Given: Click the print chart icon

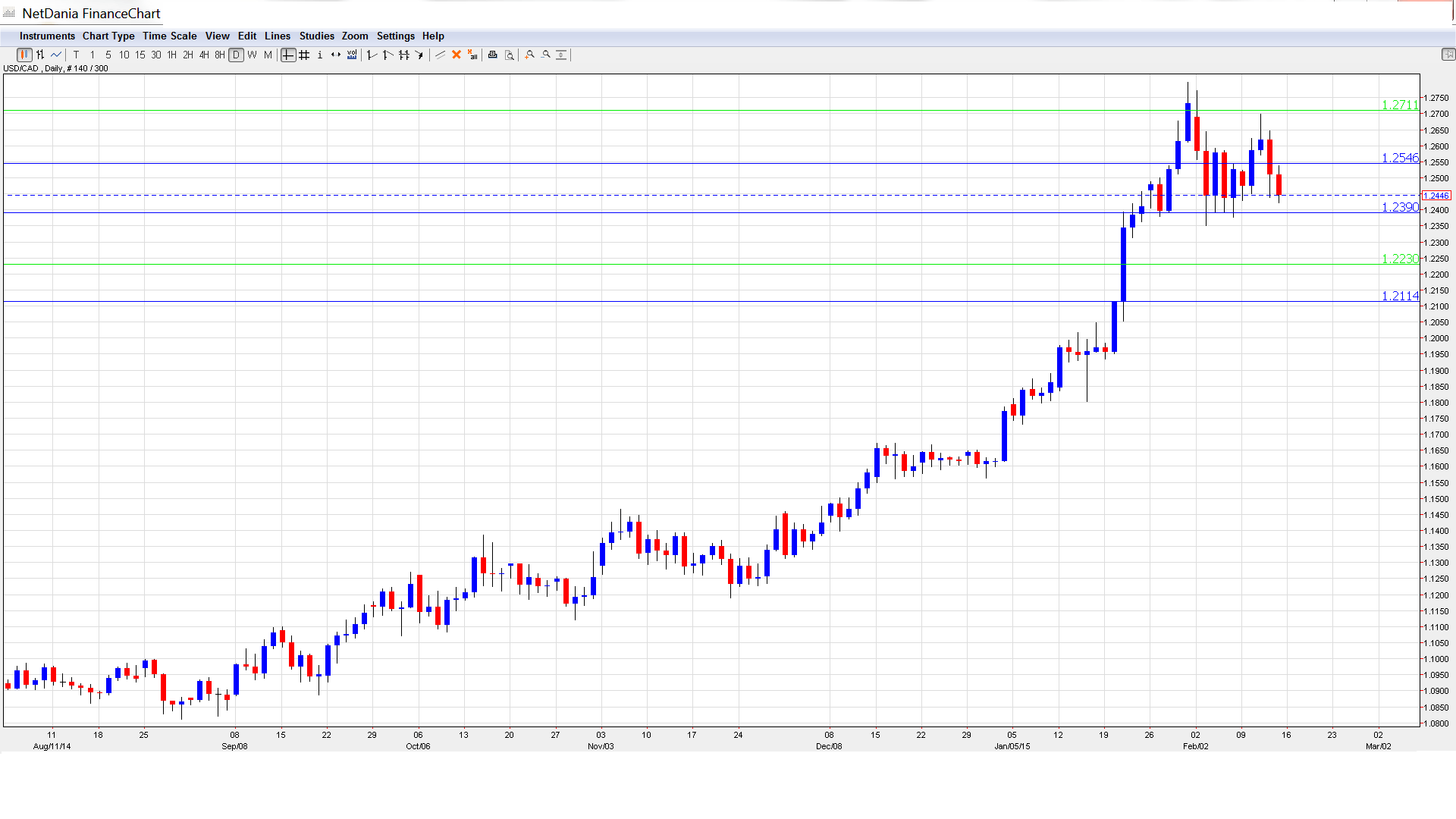Looking at the screenshot, I should click(493, 55).
